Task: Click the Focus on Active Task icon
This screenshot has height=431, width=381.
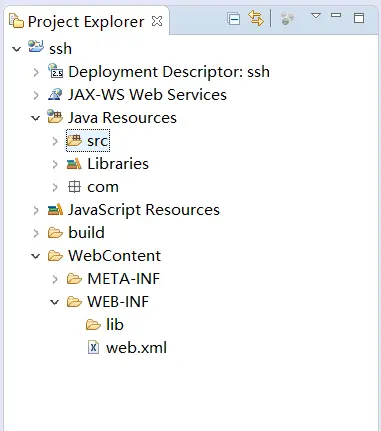Action: (287, 19)
